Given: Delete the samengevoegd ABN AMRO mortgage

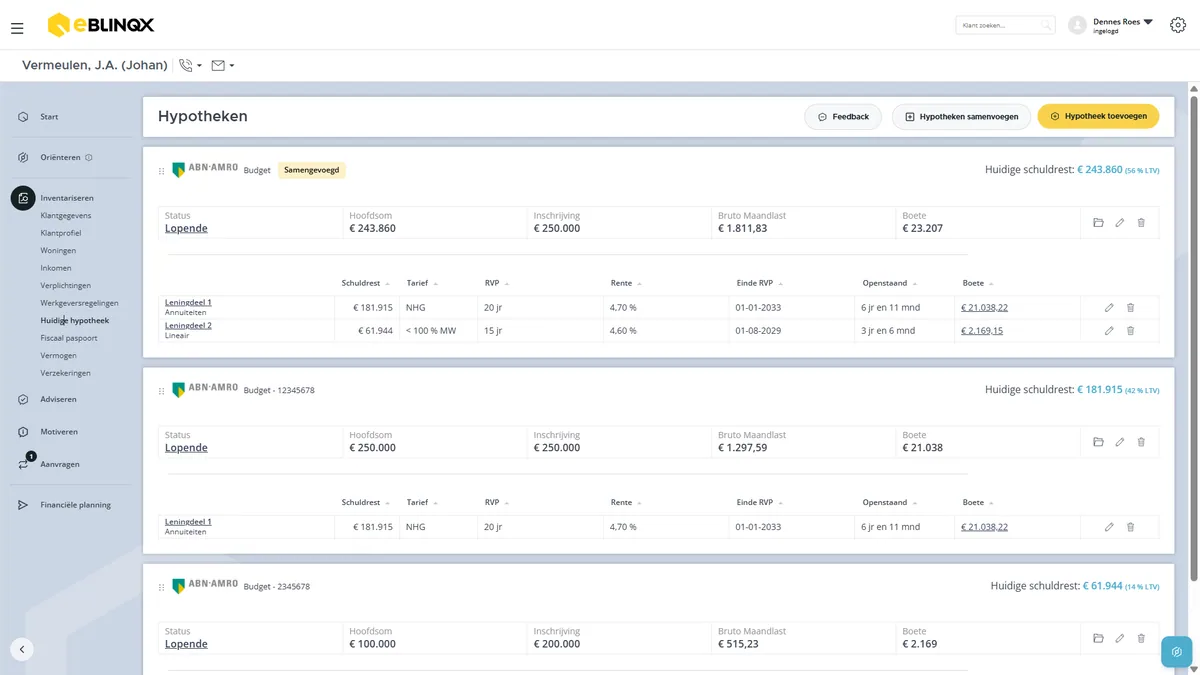Looking at the screenshot, I should tap(1141, 223).
